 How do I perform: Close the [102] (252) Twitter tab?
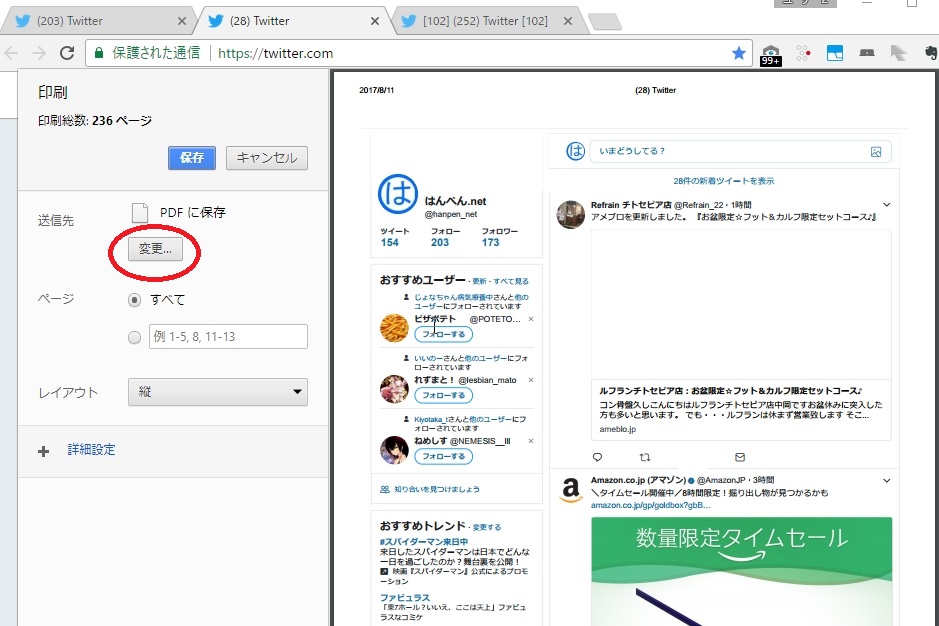tap(568, 22)
